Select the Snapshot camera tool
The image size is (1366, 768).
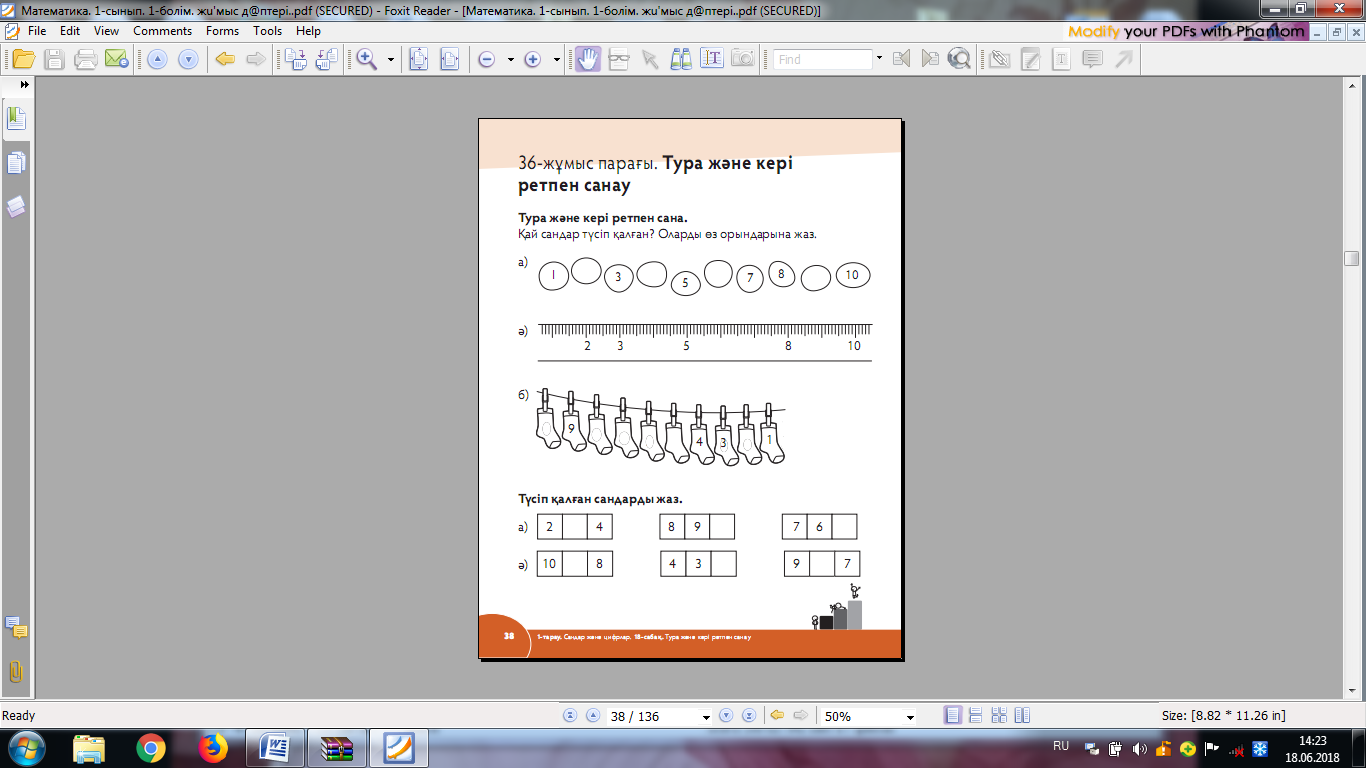[x=743, y=59]
